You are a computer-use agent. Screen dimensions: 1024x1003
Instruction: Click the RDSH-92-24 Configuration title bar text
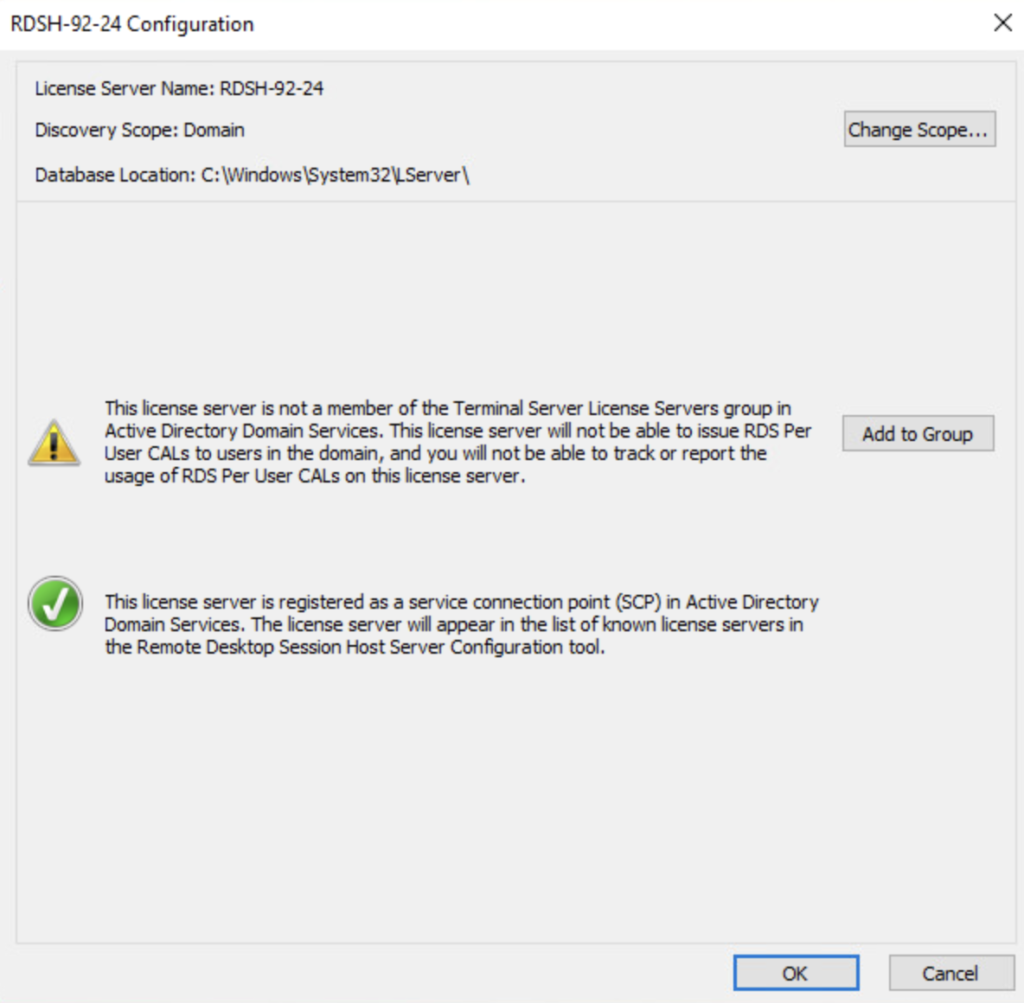coord(132,24)
